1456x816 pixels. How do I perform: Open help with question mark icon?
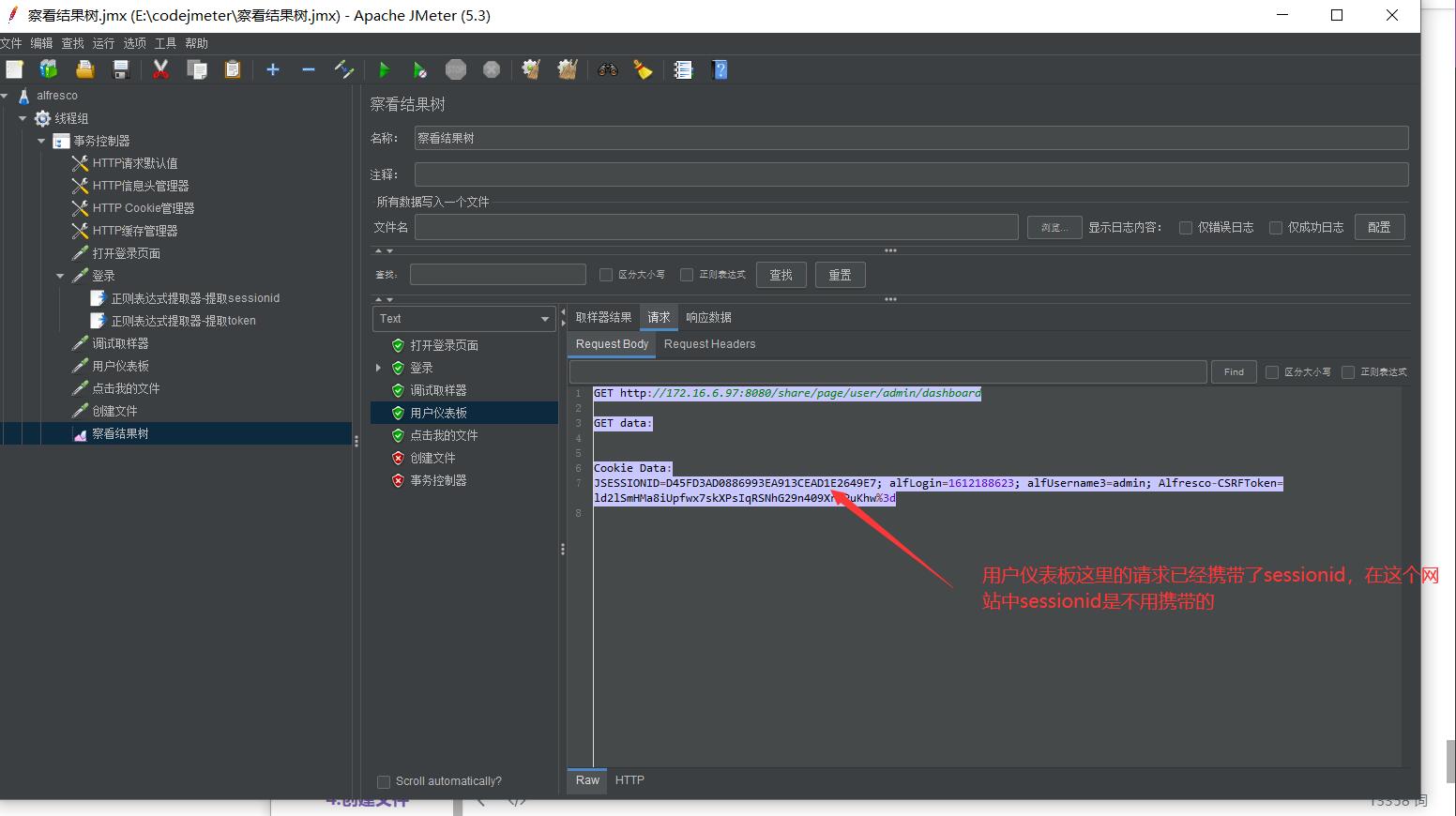click(x=720, y=69)
